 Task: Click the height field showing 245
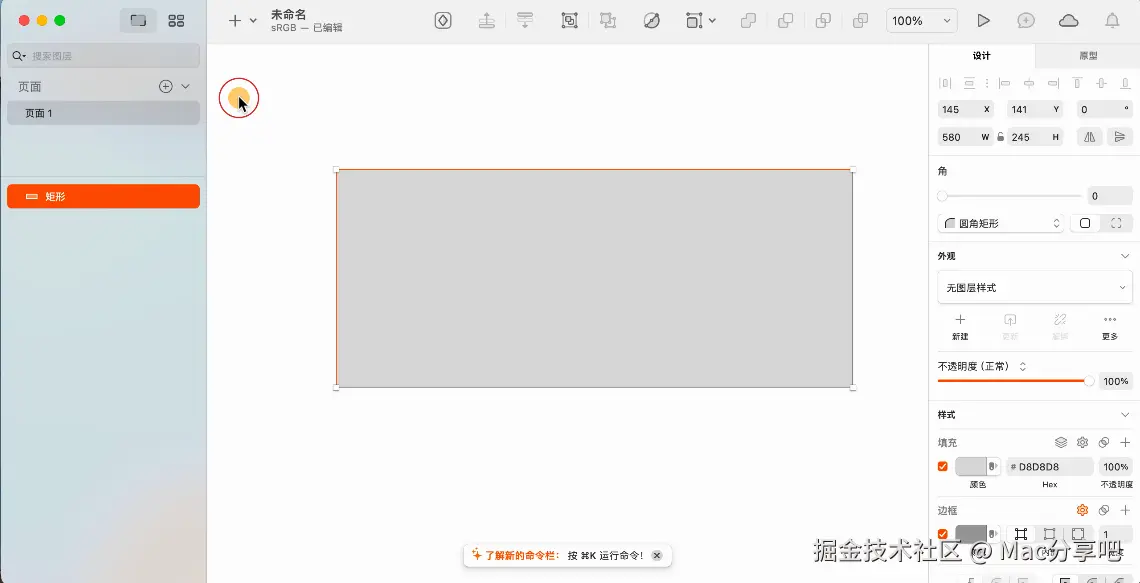1035,137
